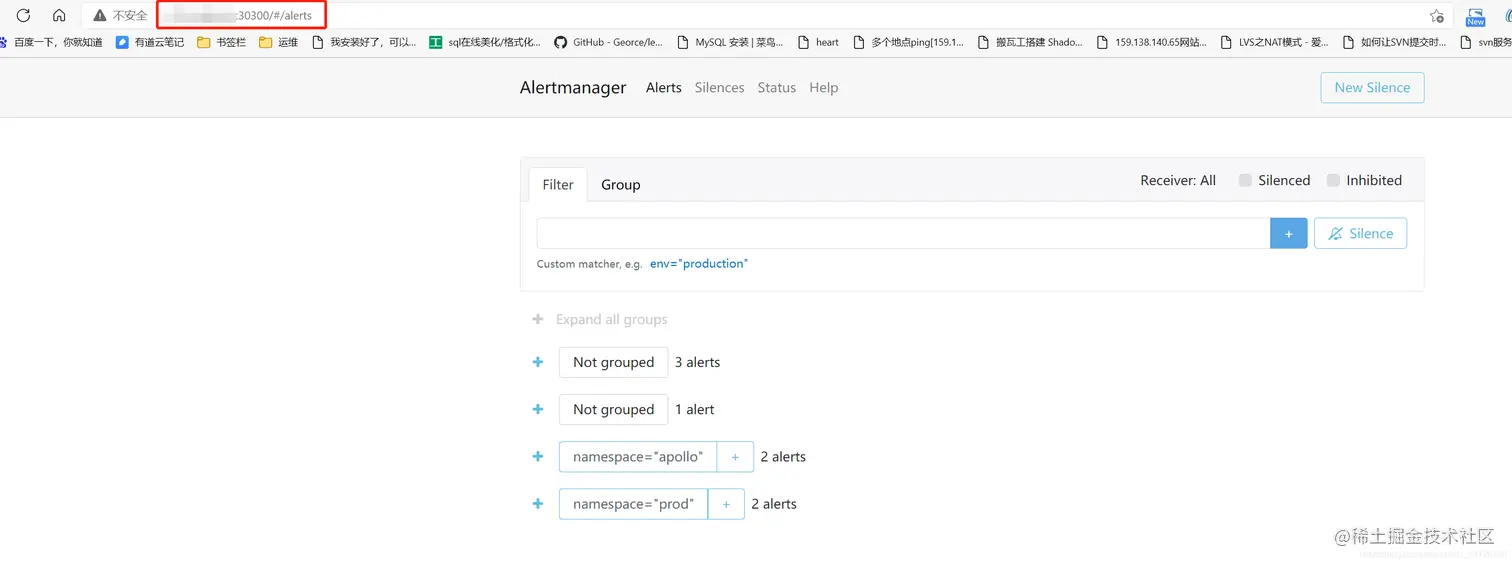
Task: Go to the browser home page icon
Action: coord(59,16)
